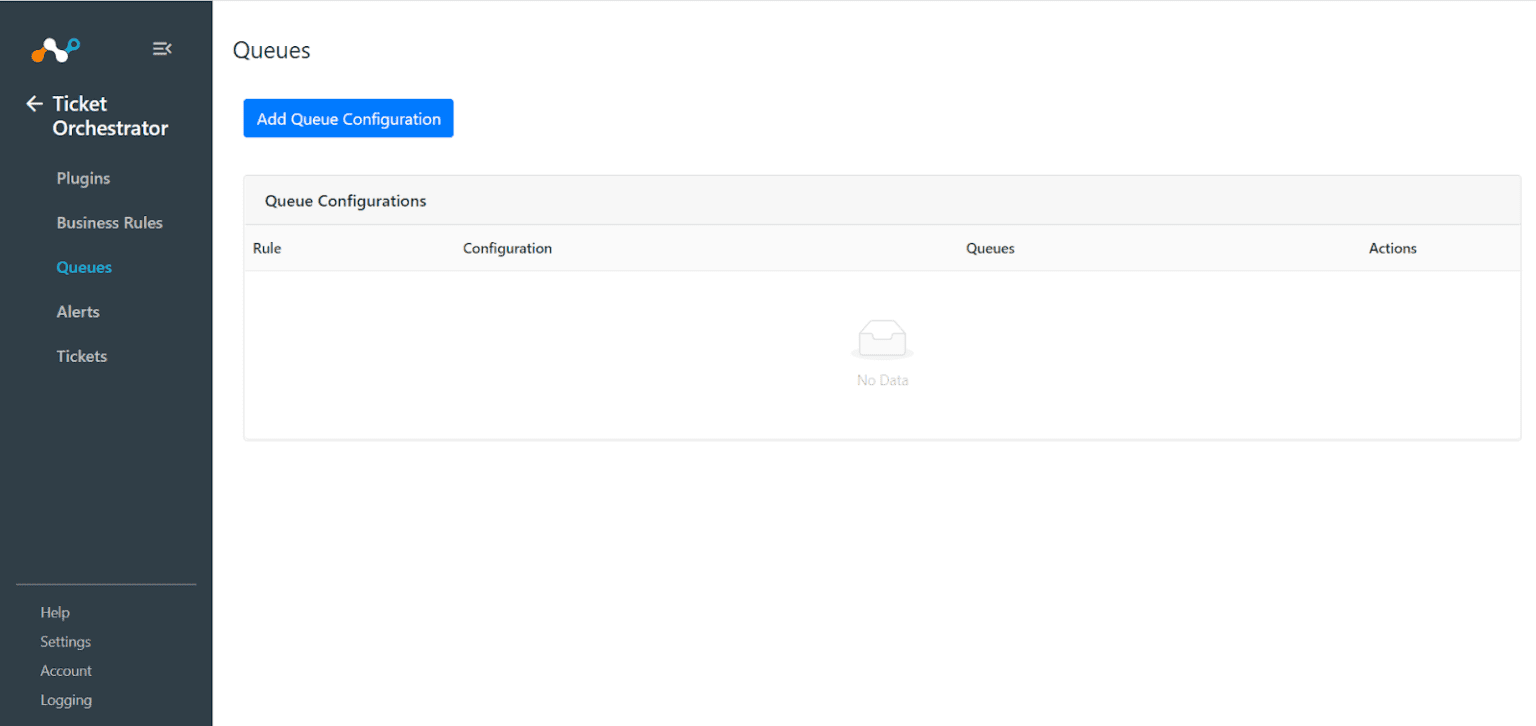Screen dimensions: 1536x726
Task: Navigate to Business Rules
Action: tap(110, 222)
